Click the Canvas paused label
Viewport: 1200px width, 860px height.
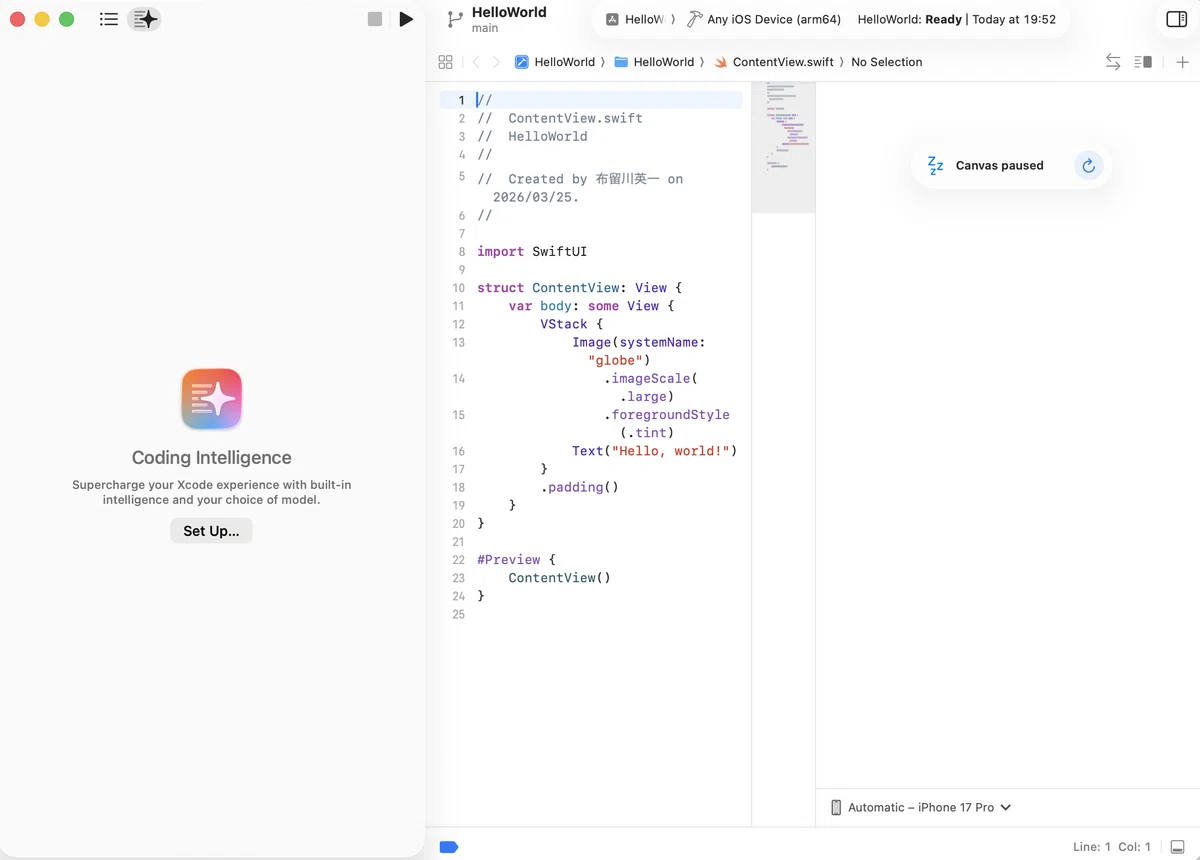tap(999, 166)
